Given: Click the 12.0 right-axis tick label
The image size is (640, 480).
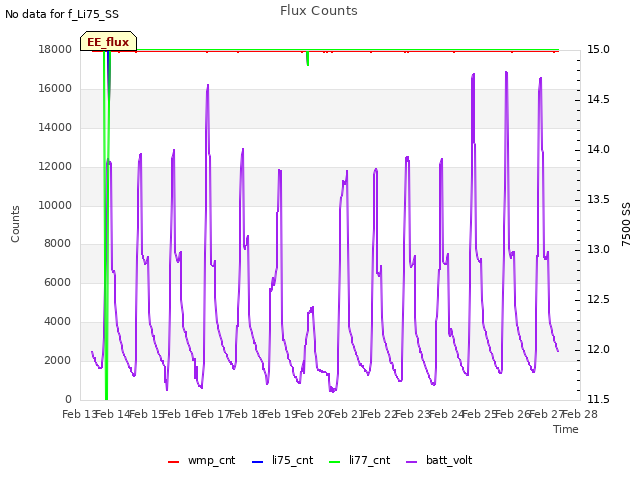Looking at the screenshot, I should (x=598, y=349).
